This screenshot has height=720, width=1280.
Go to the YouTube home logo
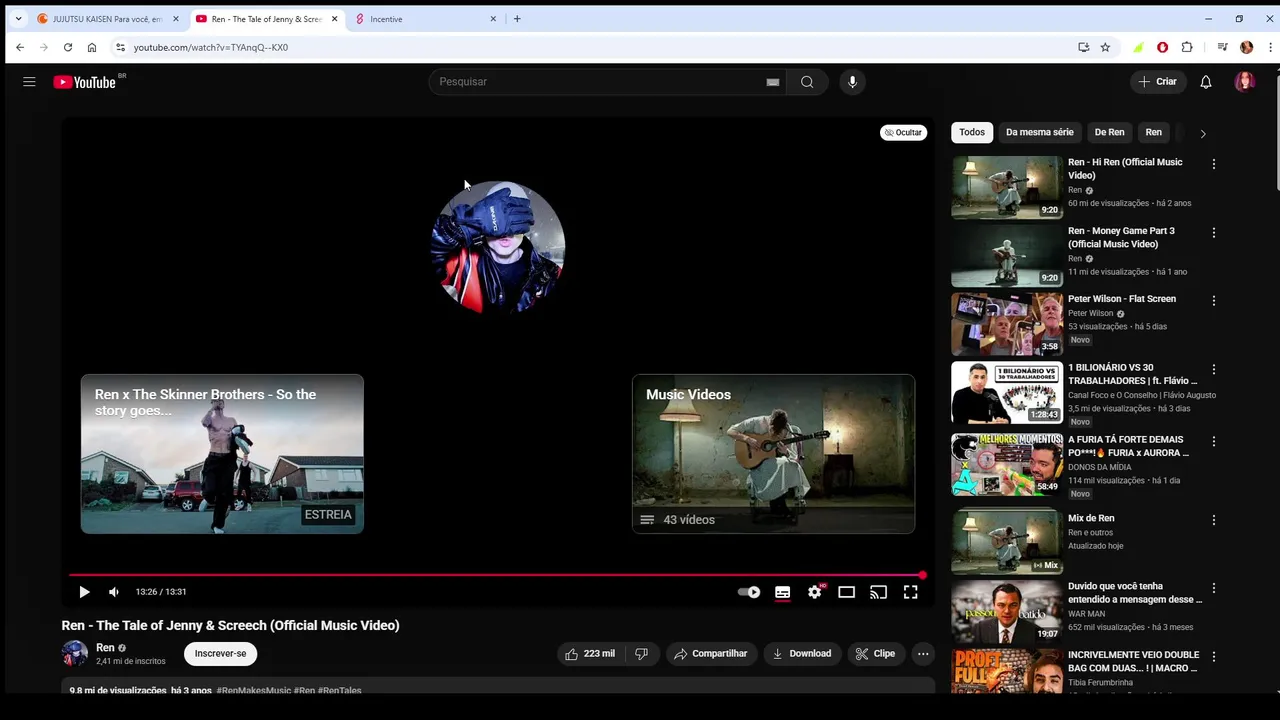(85, 82)
